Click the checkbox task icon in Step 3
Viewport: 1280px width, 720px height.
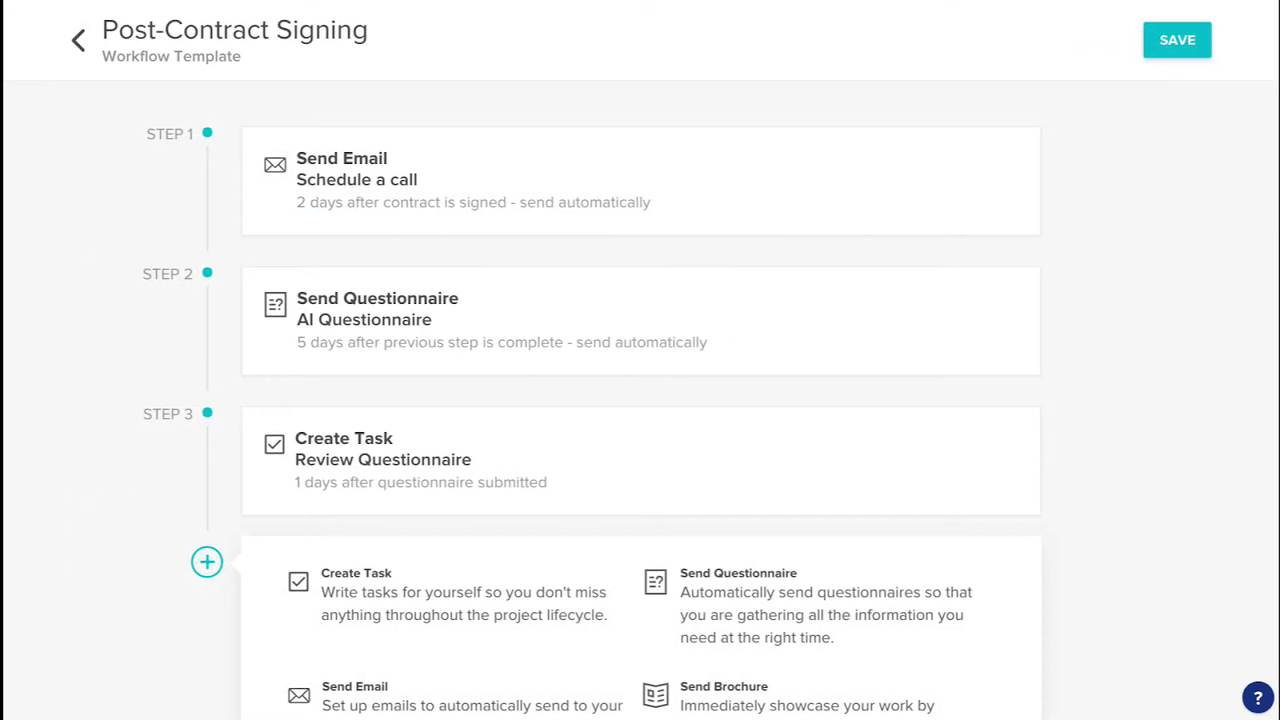[x=274, y=444]
